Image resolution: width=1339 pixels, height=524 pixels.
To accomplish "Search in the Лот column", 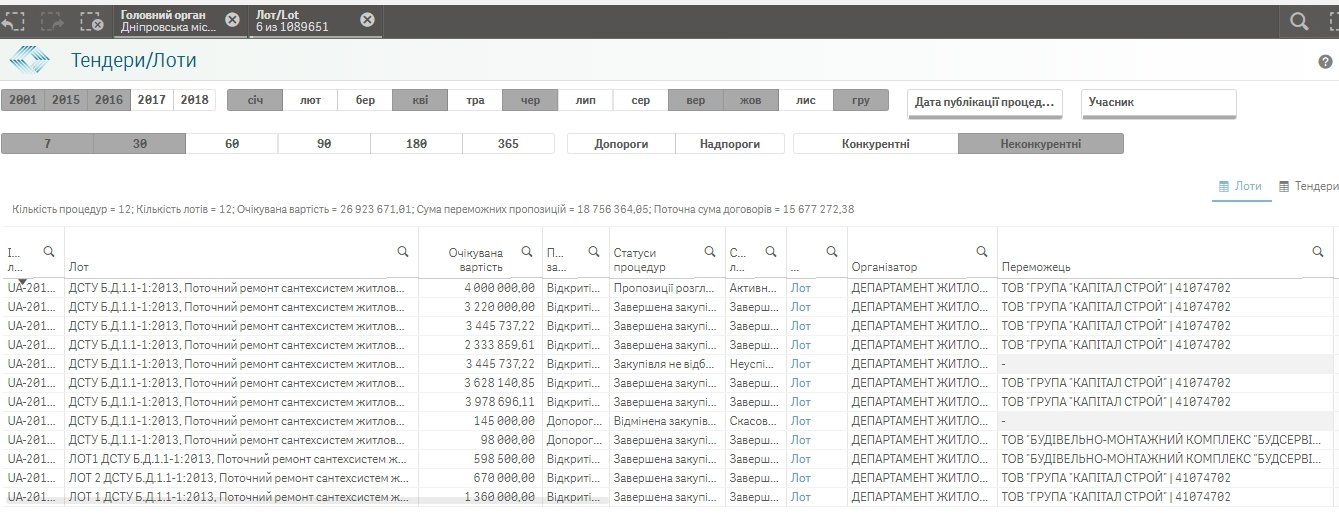I will coord(403,251).
